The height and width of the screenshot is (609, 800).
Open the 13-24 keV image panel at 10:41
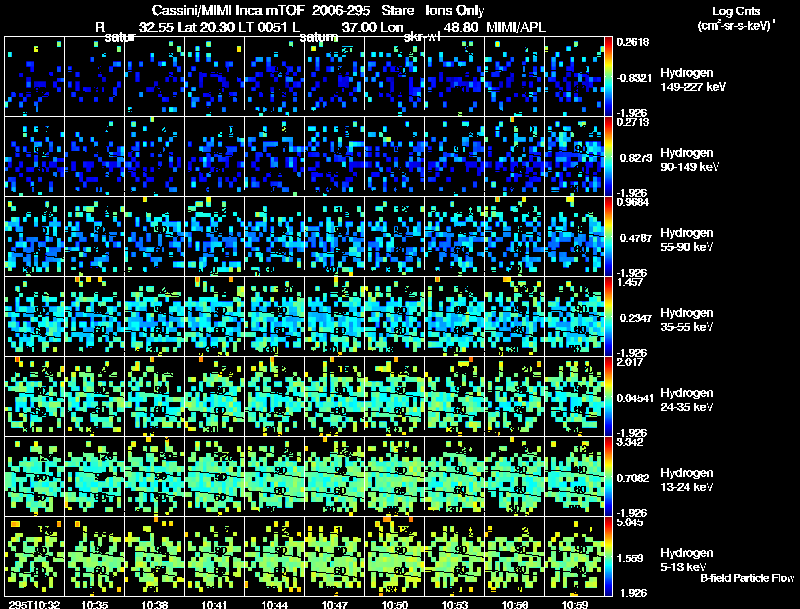214,476
